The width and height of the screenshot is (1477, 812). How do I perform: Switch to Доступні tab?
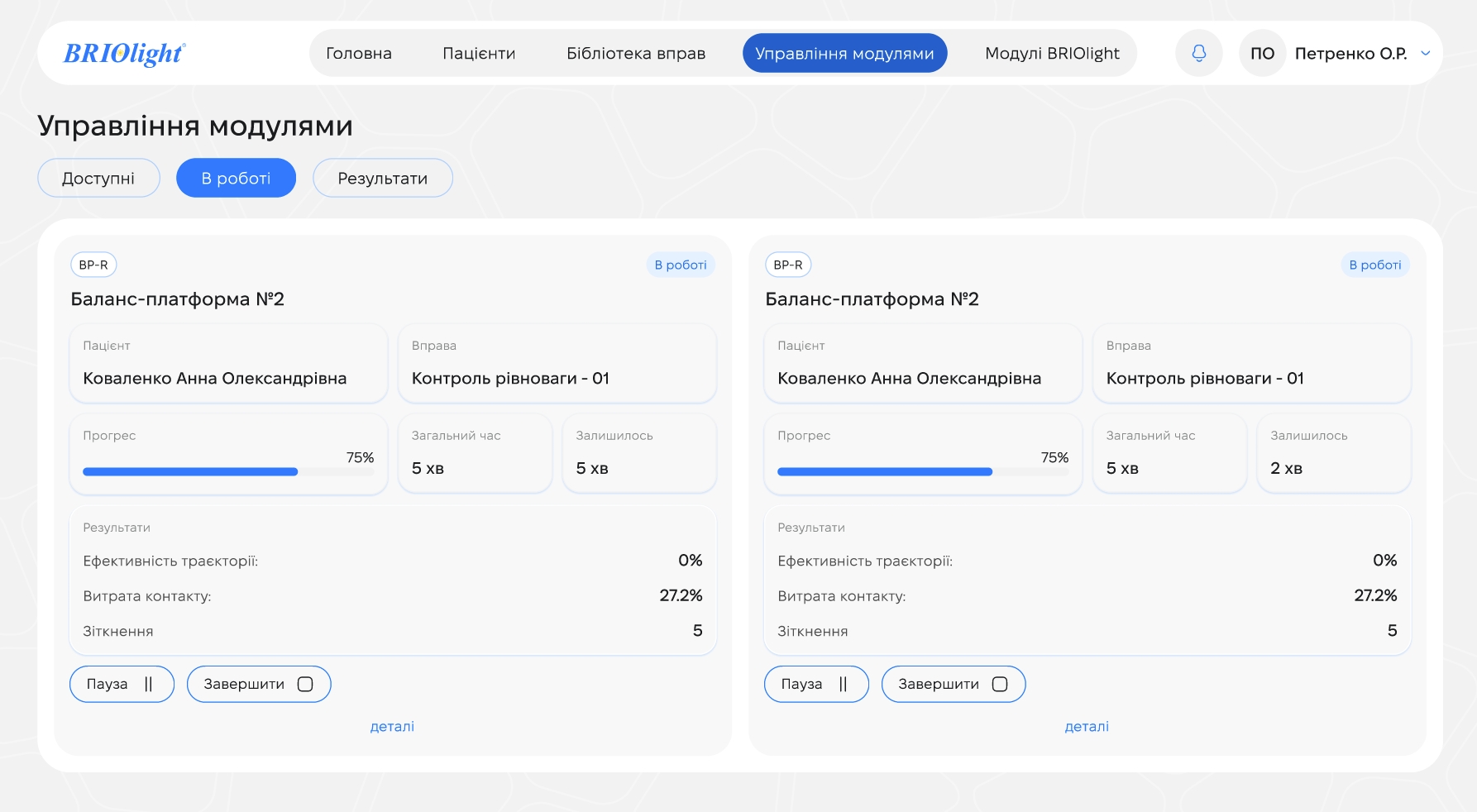click(98, 178)
